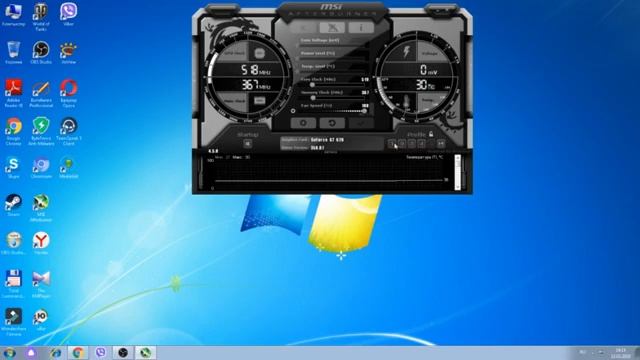This screenshot has height=360, width=640.
Task: Click OBS Studio in the taskbar
Action: (123, 353)
